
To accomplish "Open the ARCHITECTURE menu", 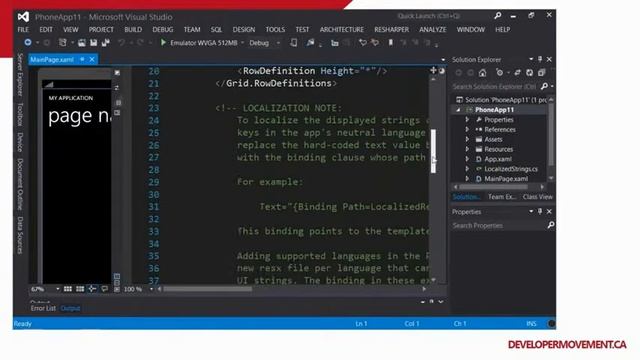I will point(342,29).
